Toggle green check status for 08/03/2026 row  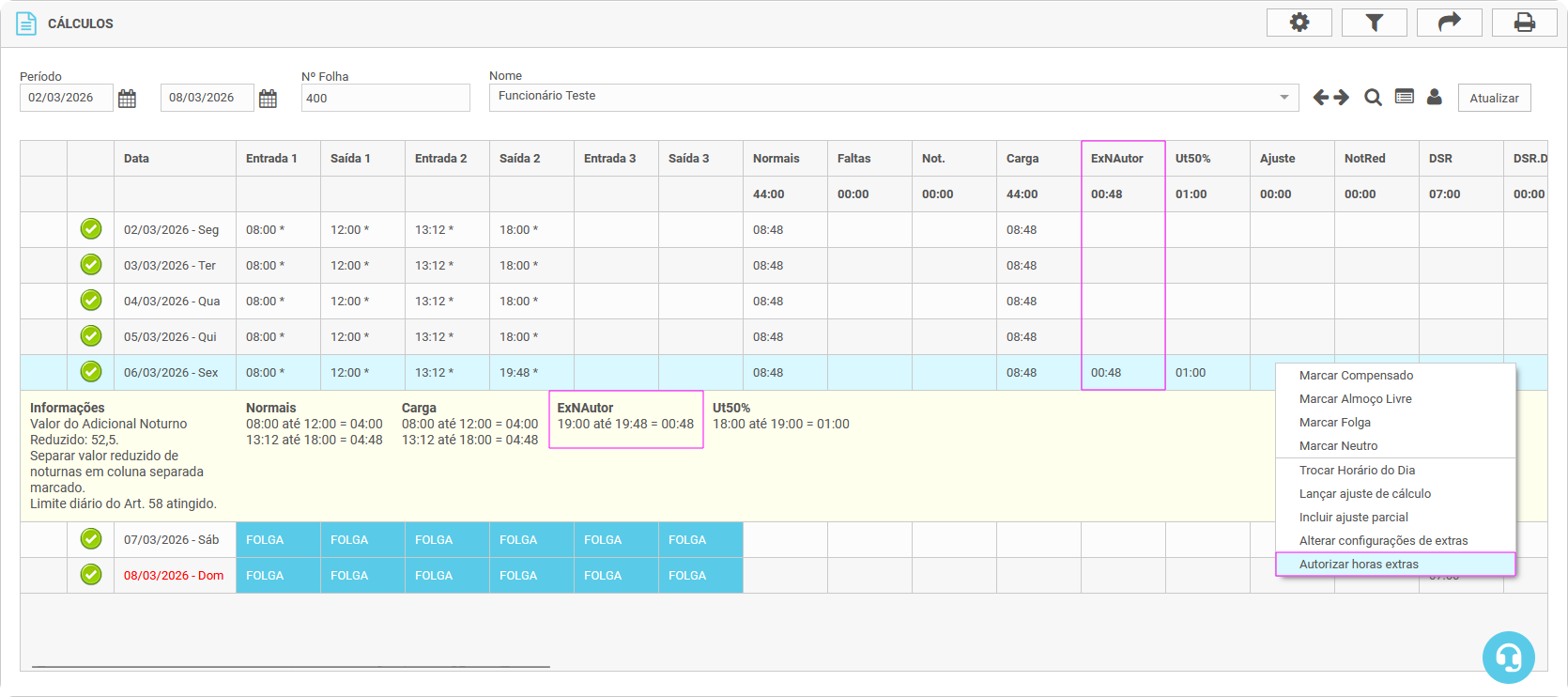pos(91,575)
